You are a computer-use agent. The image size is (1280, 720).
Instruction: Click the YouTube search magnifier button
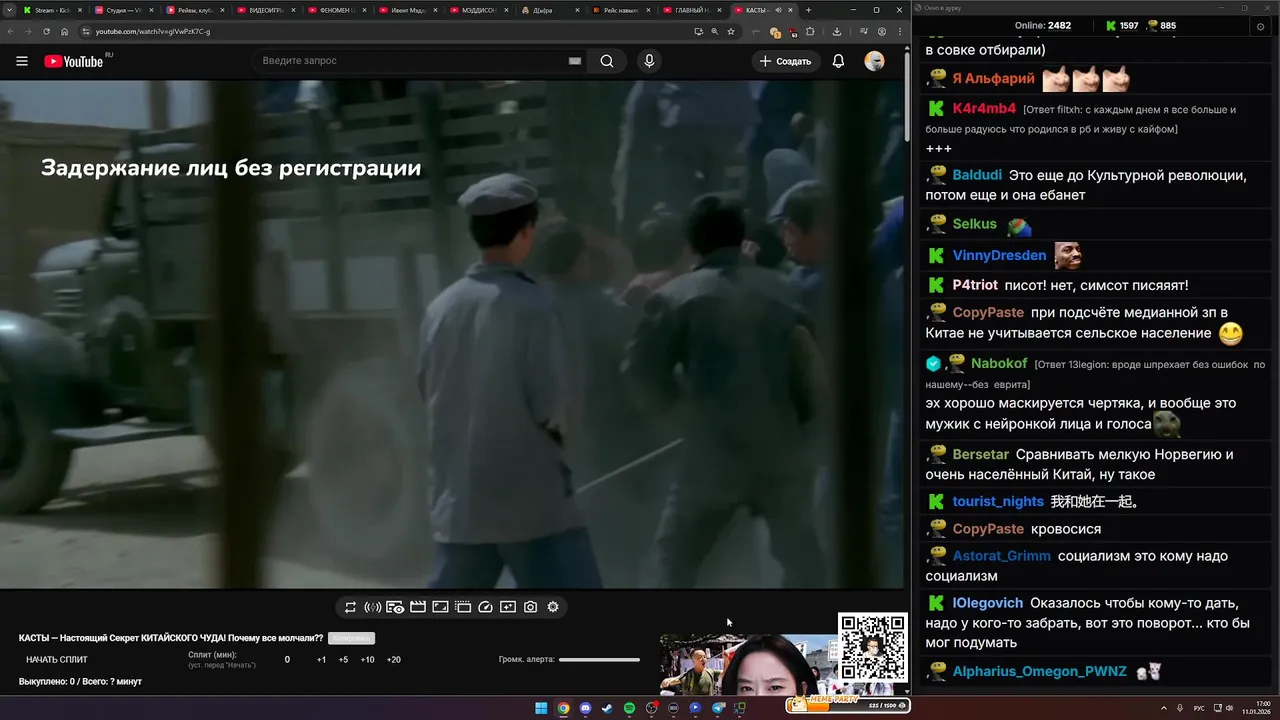607,61
